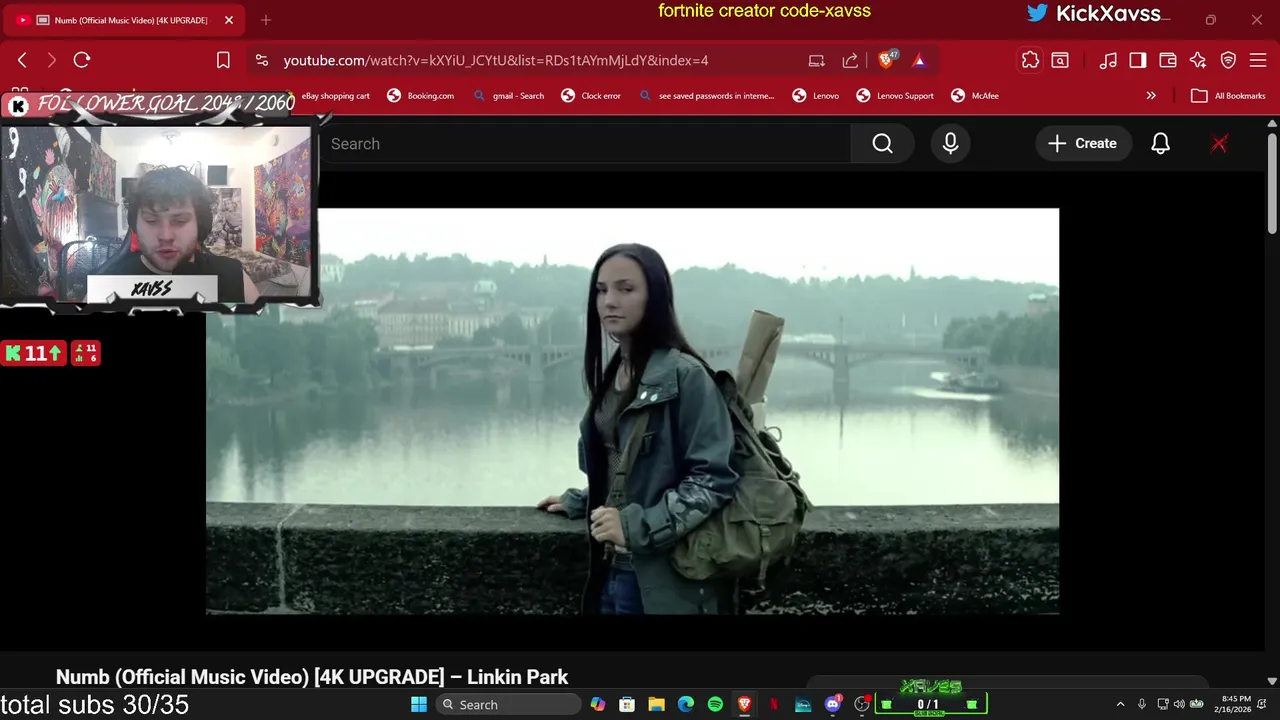Select the Numb (Official Music Video) tab
1280x720 pixels.
pyautogui.click(x=122, y=20)
